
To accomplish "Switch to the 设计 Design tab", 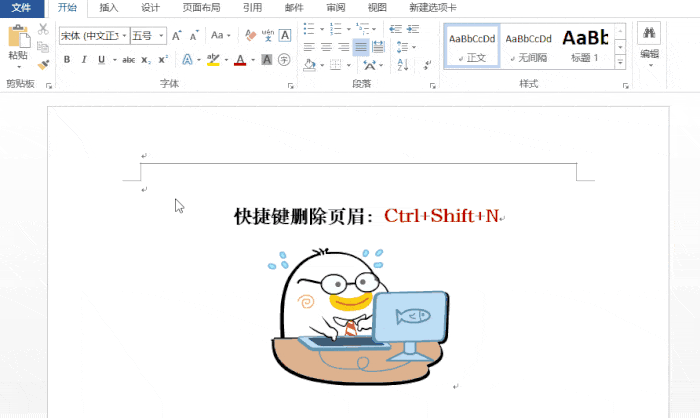I will [150, 8].
